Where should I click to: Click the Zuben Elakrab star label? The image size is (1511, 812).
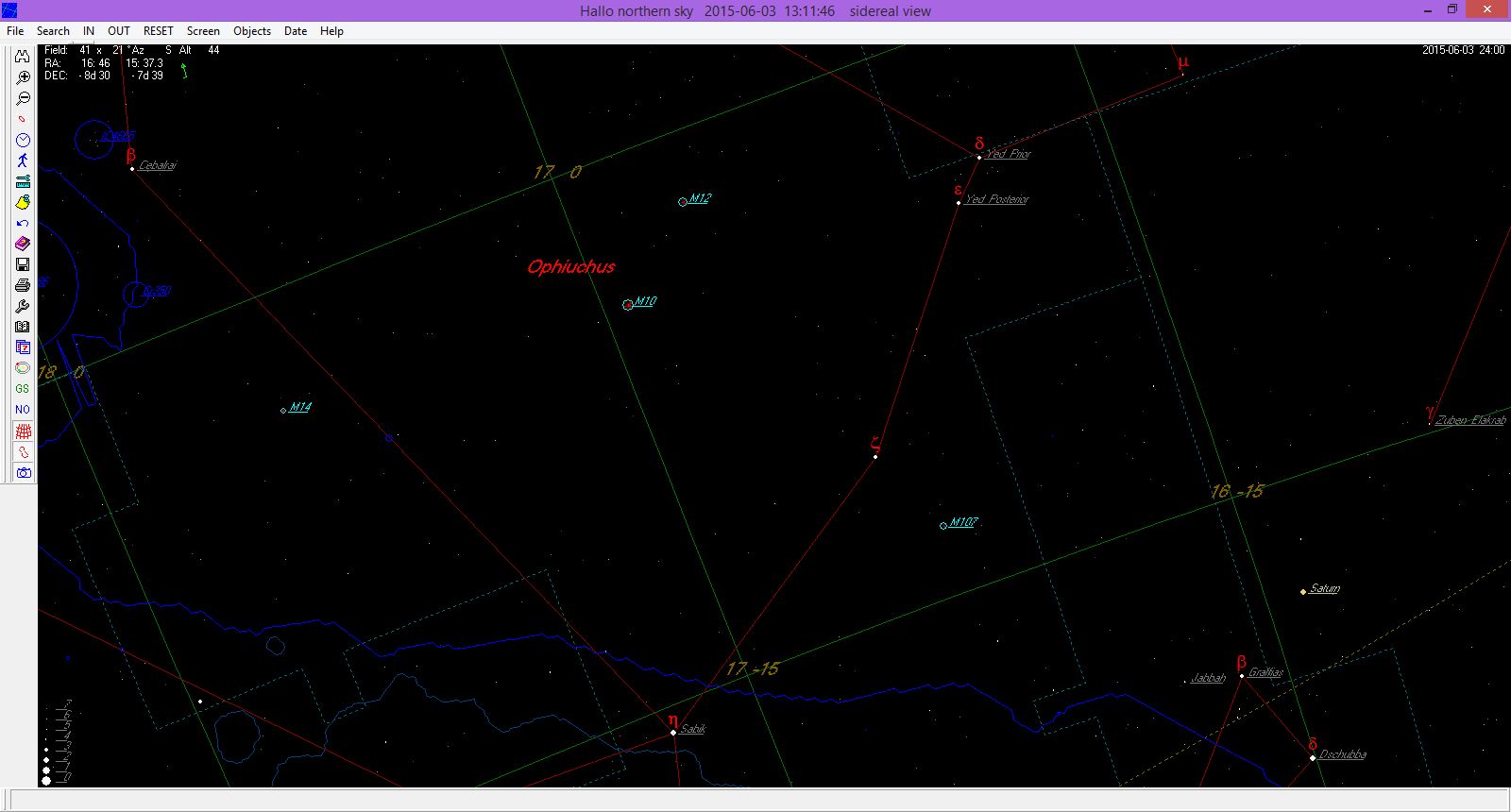[x=1471, y=420]
